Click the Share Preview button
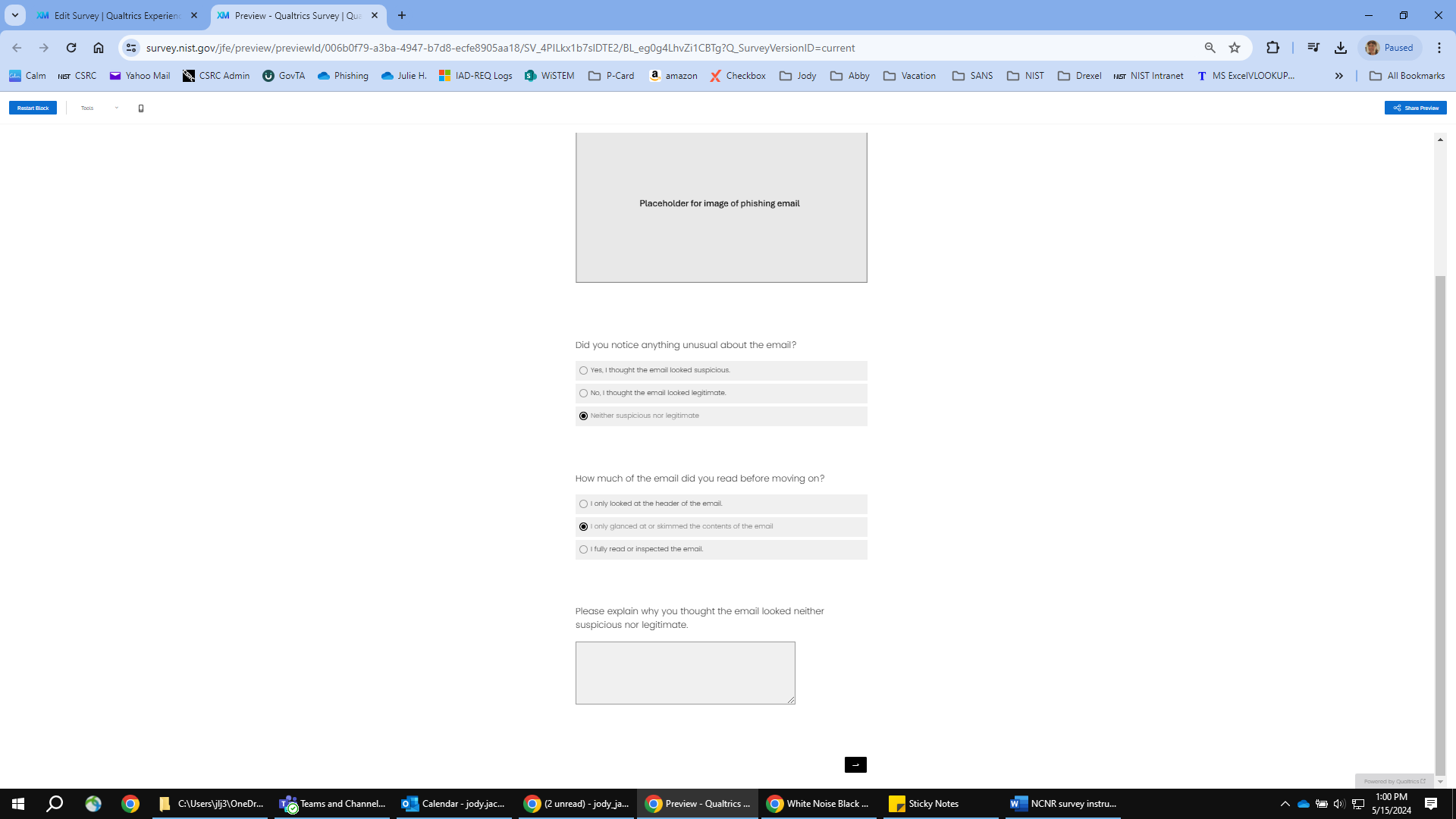 coord(1415,108)
